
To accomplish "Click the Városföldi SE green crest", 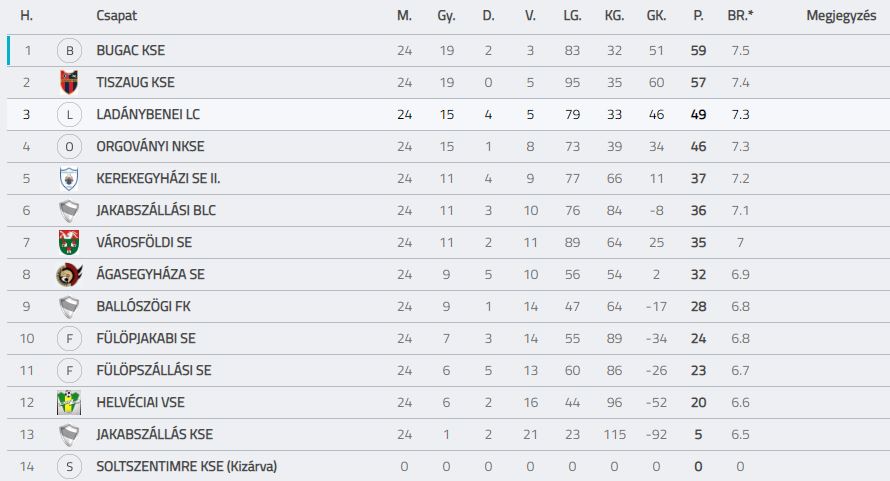I will point(69,242).
